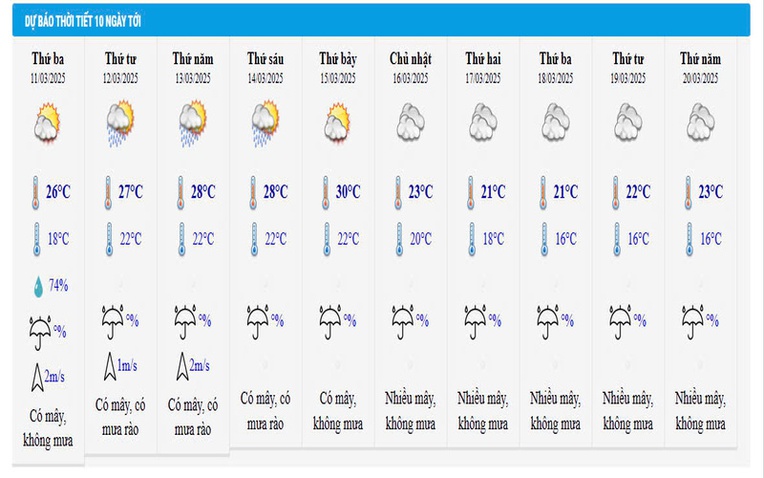Click the low thermometer icon for 20/03/2025

coord(689,239)
